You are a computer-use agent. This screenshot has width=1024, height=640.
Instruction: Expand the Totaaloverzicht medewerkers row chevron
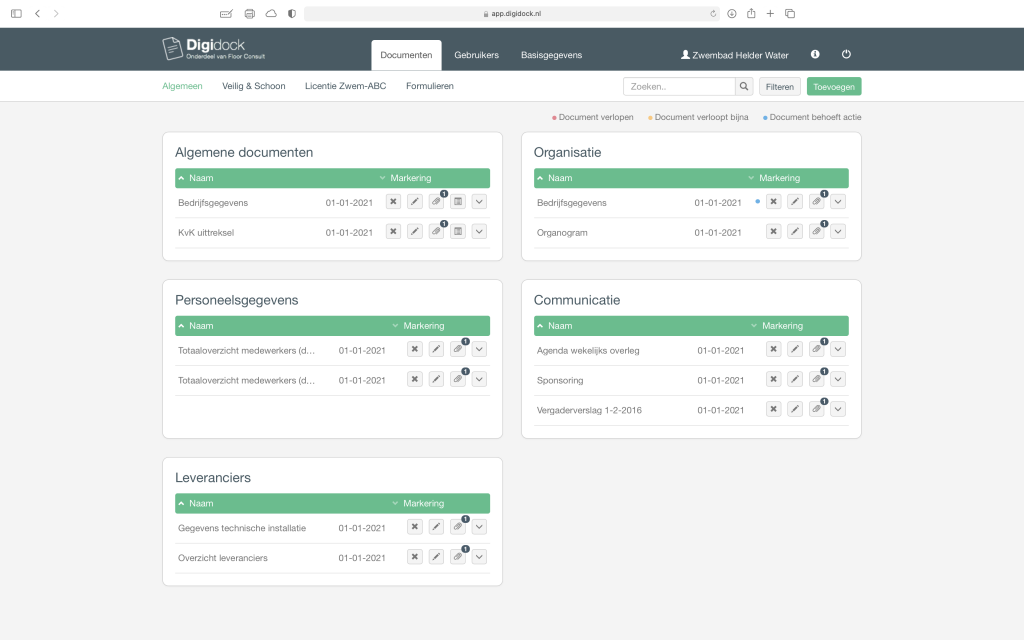(x=479, y=349)
